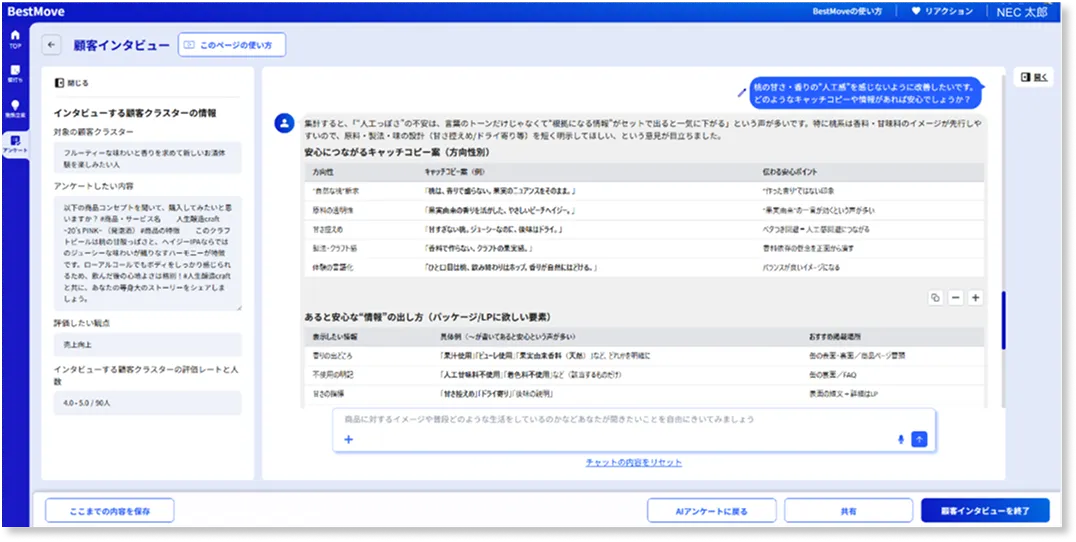Click AIアンケートに戻る button
The height and width of the screenshot is (542, 1076).
click(712, 511)
